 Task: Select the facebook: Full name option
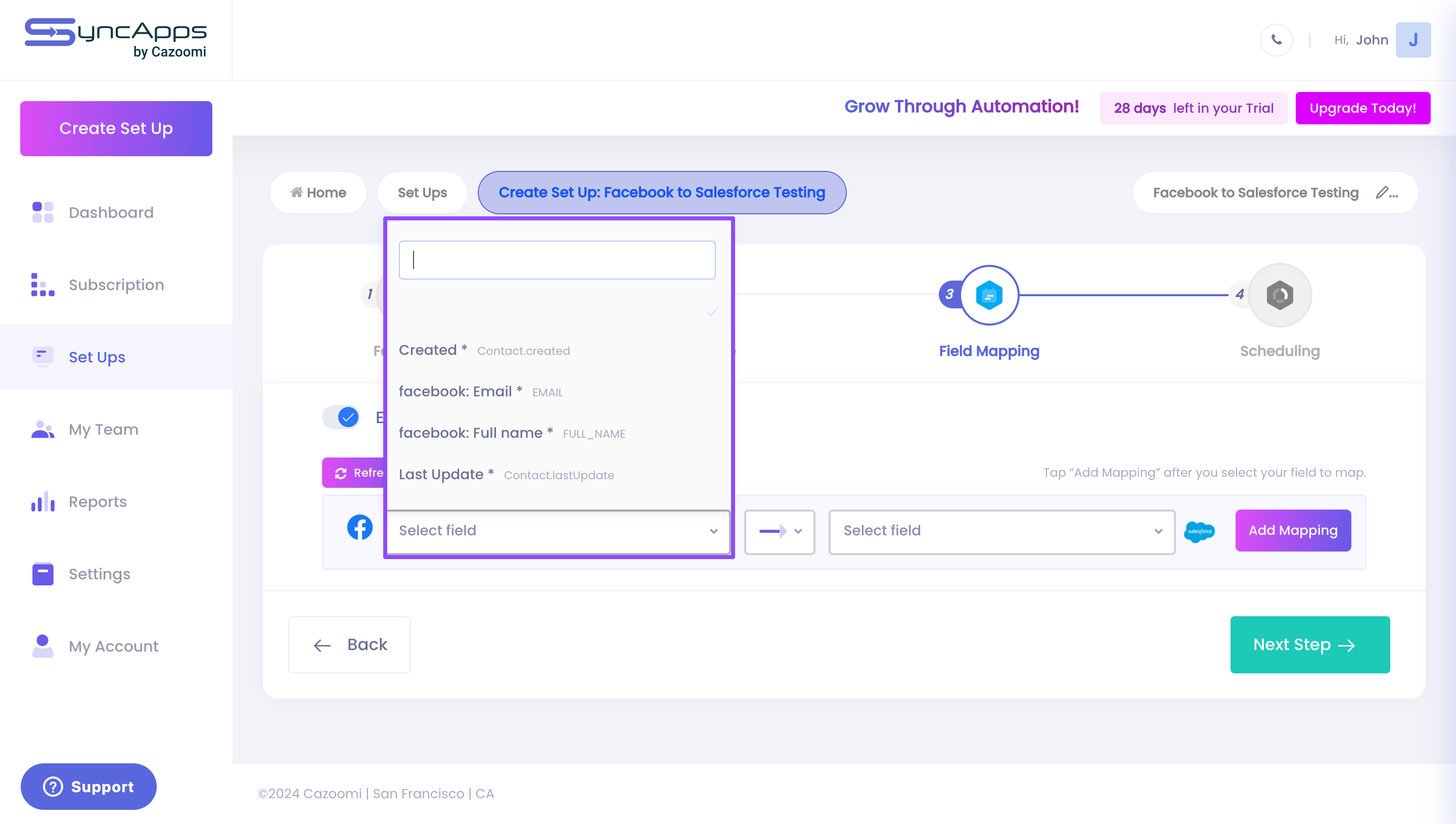click(558, 433)
